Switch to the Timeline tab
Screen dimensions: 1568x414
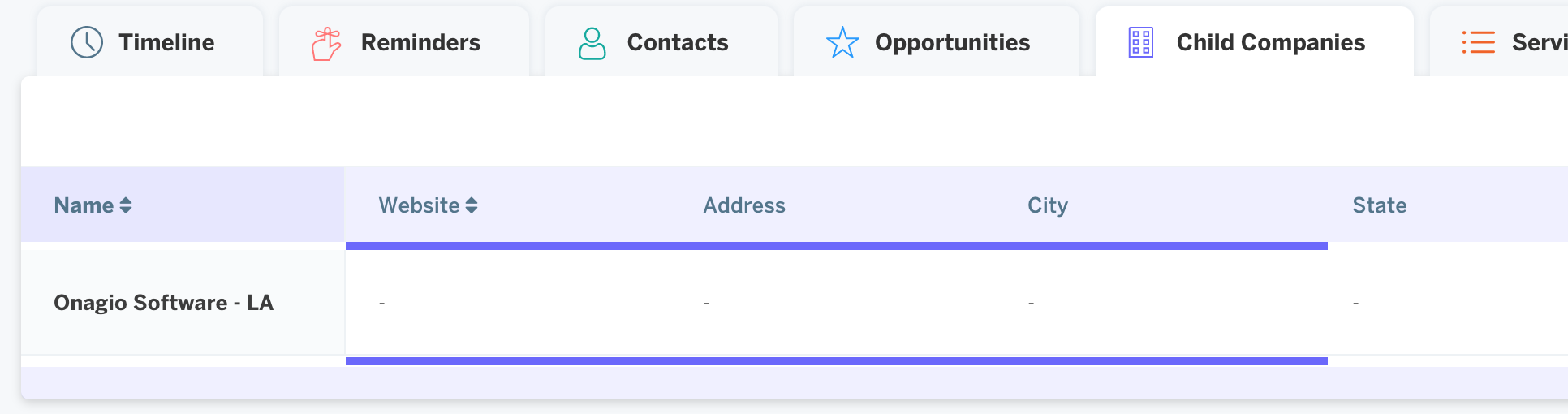pyautogui.click(x=150, y=42)
